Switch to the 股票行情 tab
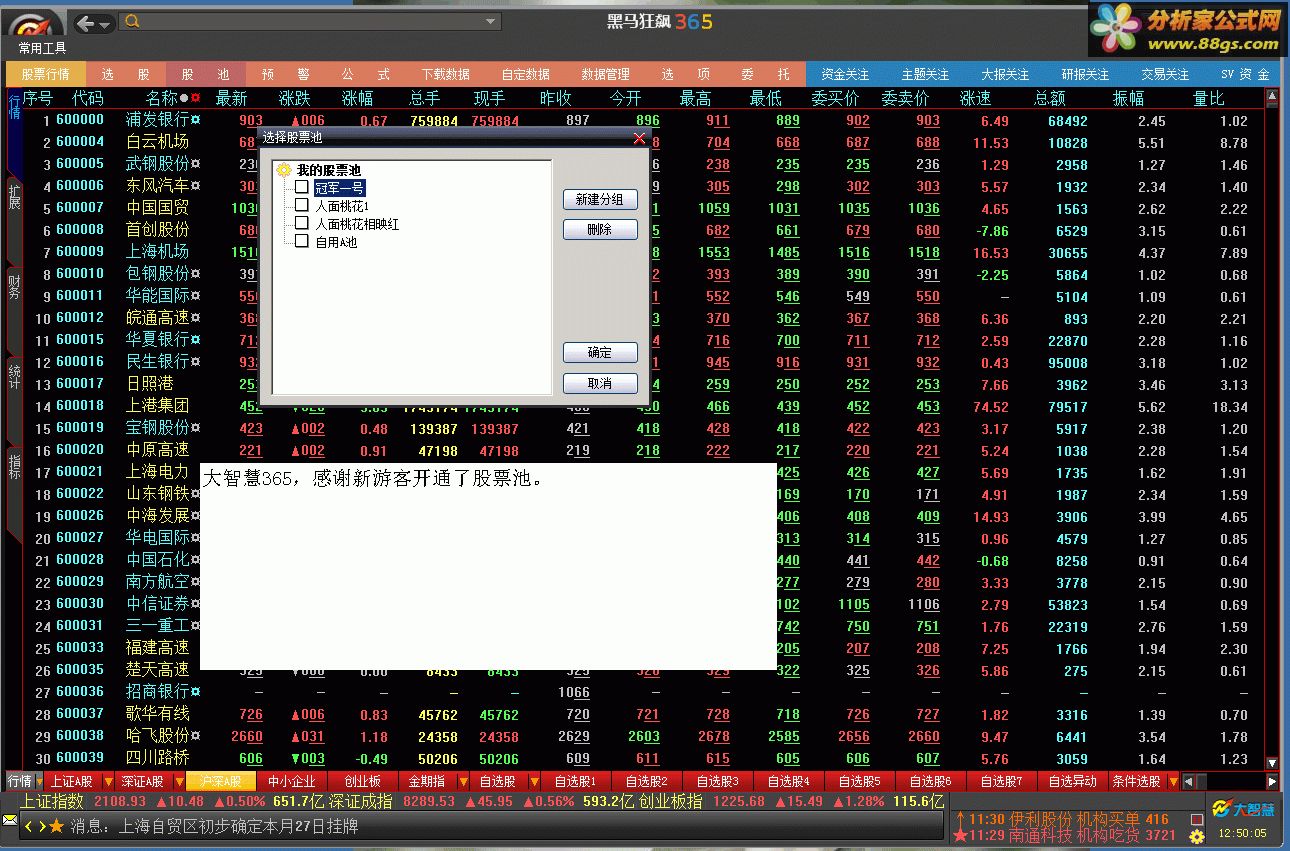This screenshot has height=851, width=1290. coord(46,74)
